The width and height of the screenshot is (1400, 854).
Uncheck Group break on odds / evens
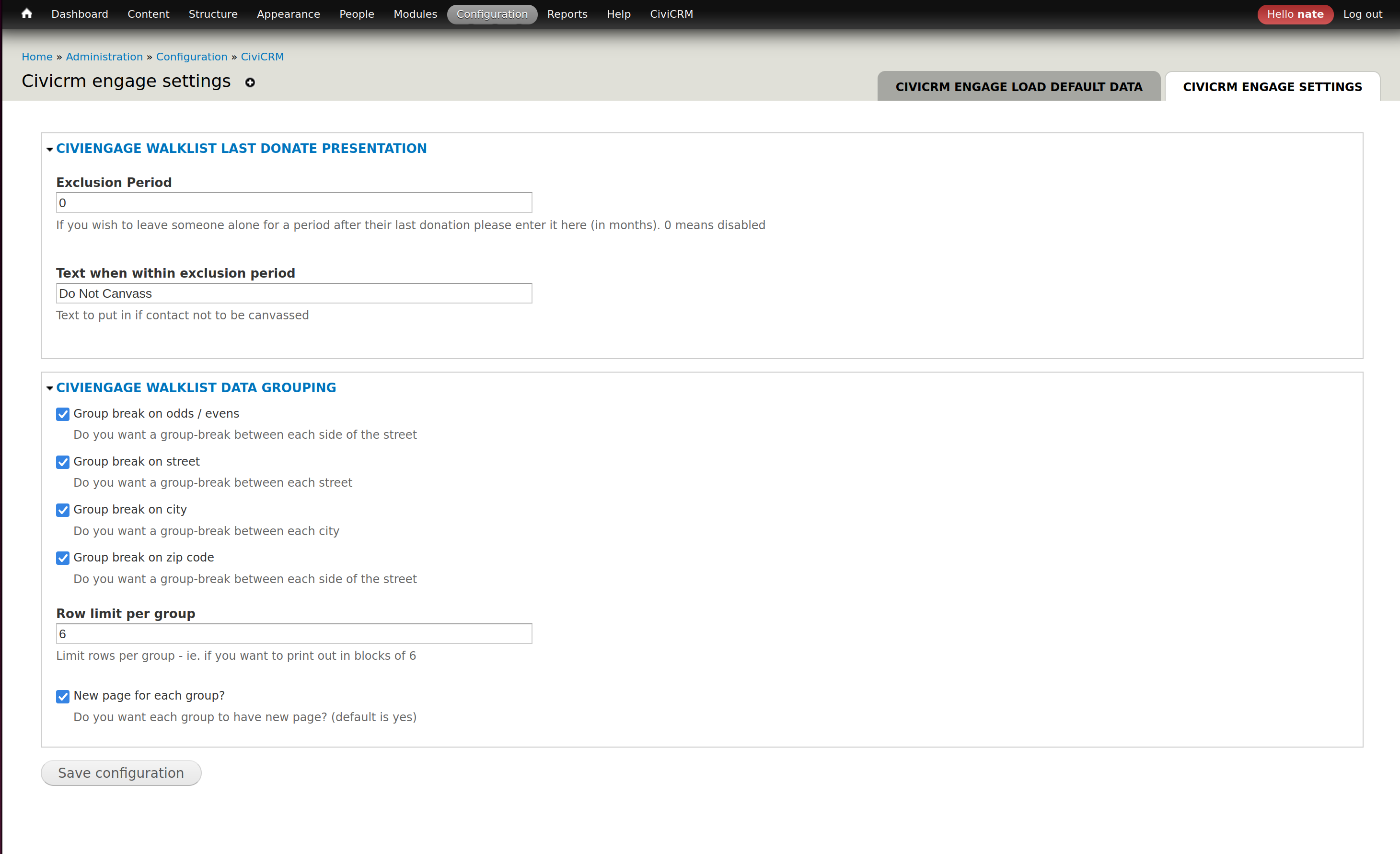click(x=63, y=414)
